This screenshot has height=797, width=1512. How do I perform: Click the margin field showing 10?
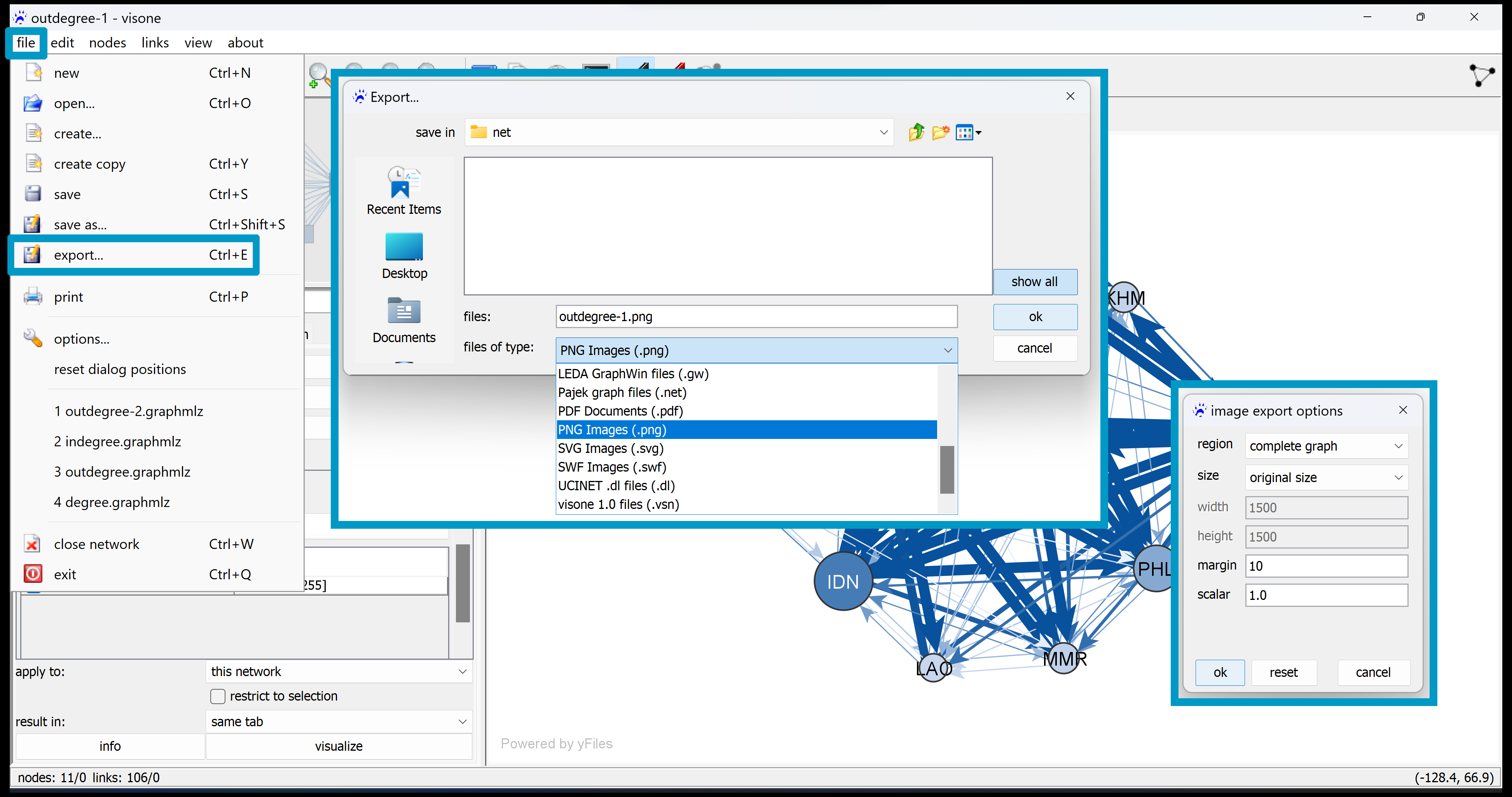coord(1327,566)
